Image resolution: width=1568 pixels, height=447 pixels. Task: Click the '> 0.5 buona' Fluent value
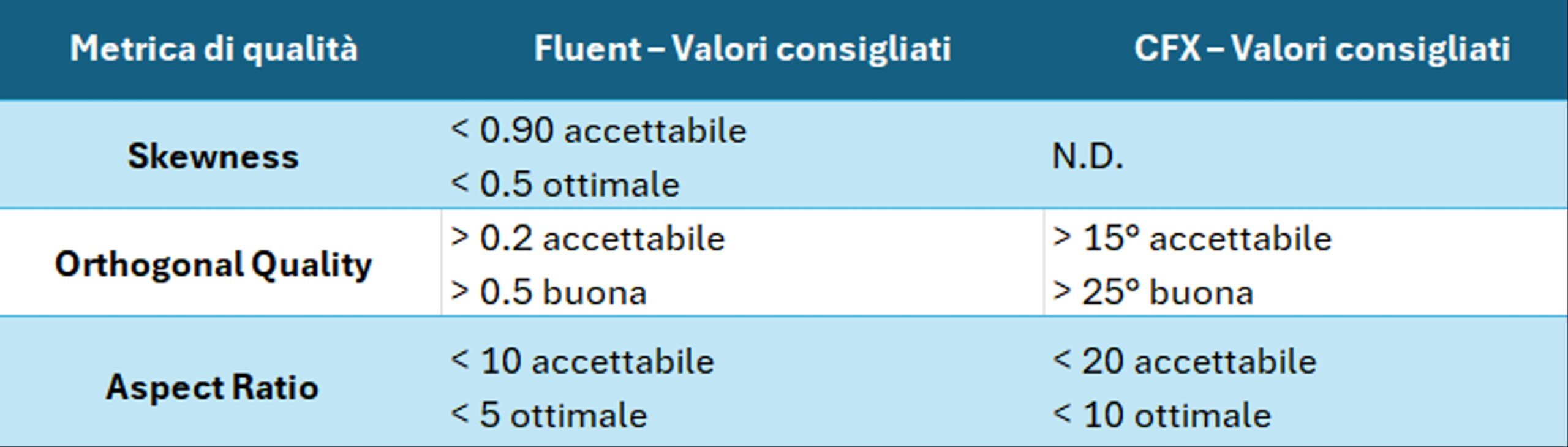pyautogui.click(x=548, y=291)
